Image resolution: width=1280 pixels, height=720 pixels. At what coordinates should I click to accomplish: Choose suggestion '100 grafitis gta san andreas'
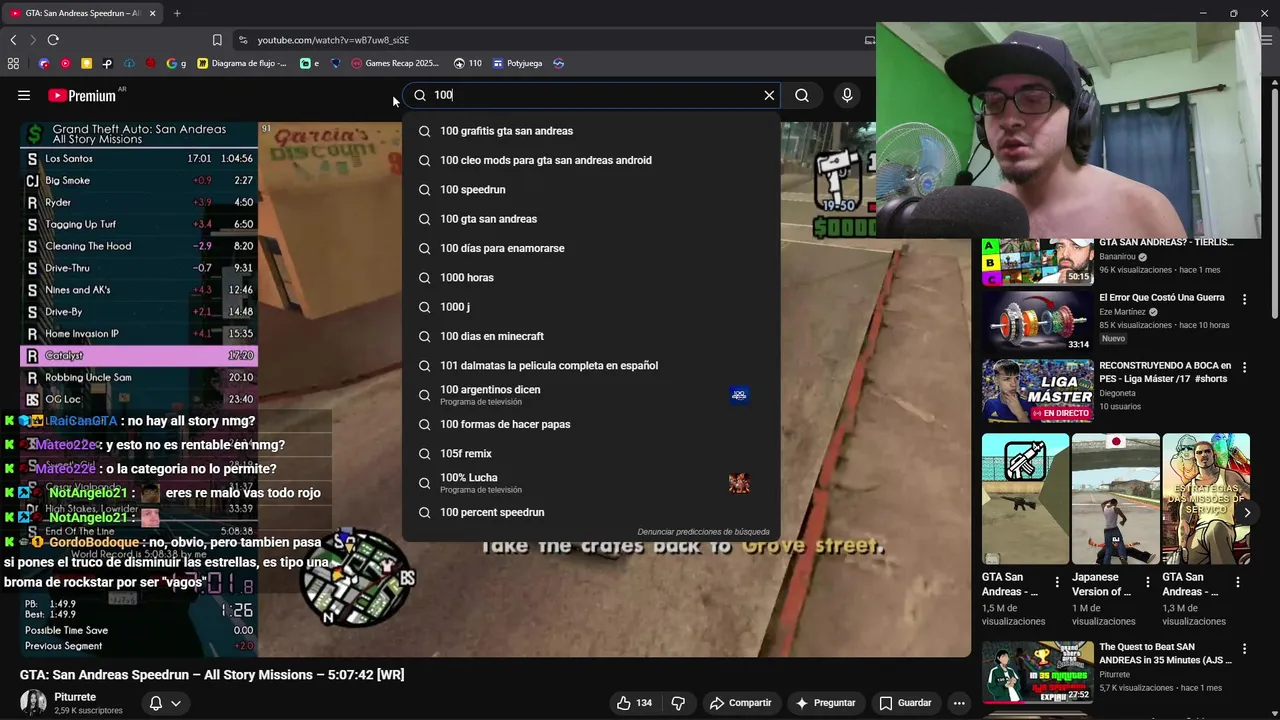pyautogui.click(x=591, y=131)
